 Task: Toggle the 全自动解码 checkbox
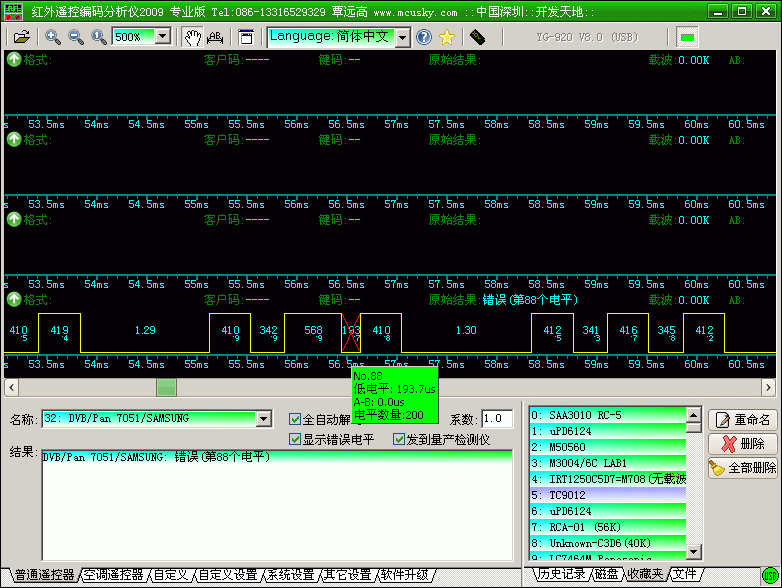(295, 419)
